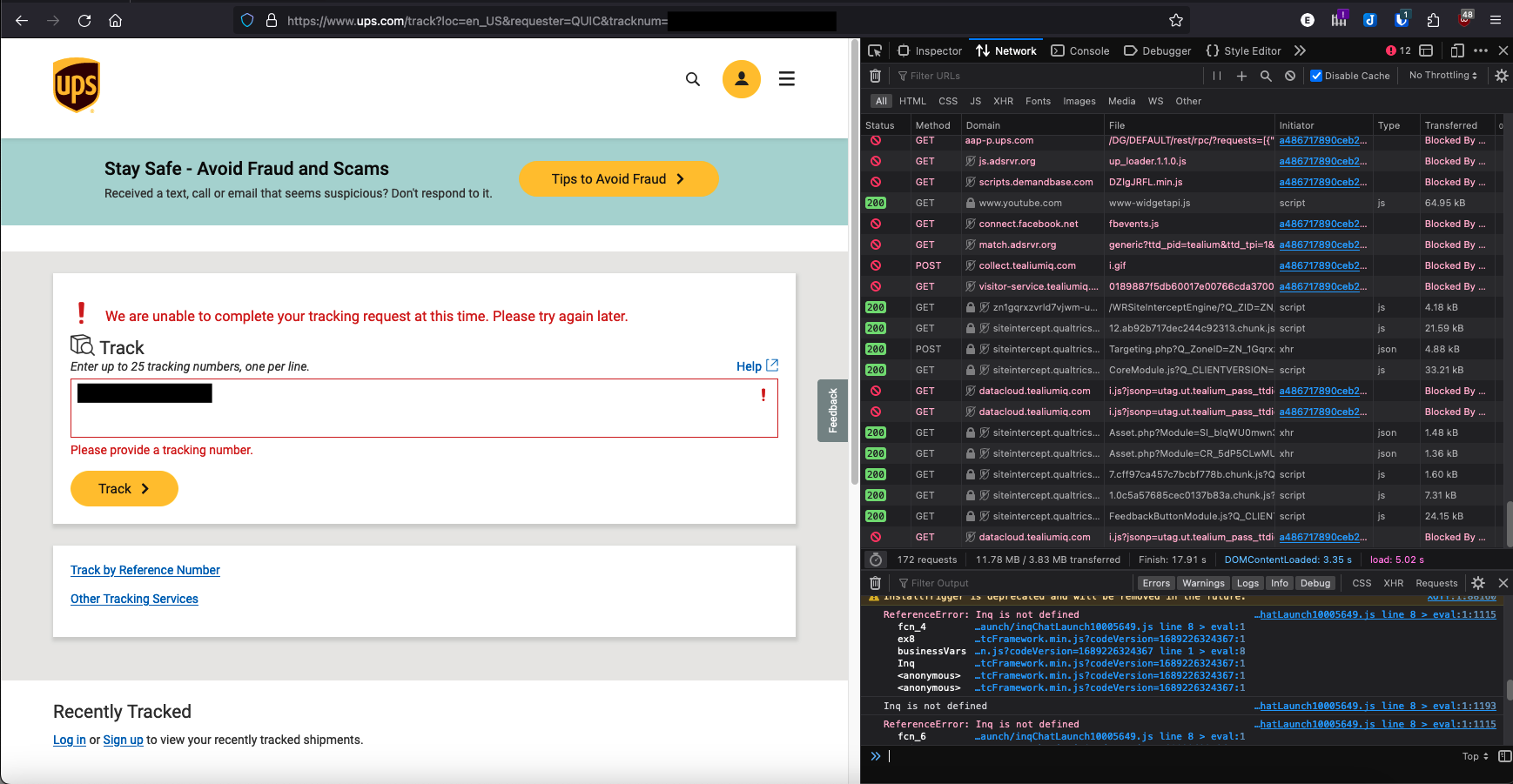Click the UPS account profile icon
1513x784 pixels.
click(741, 78)
